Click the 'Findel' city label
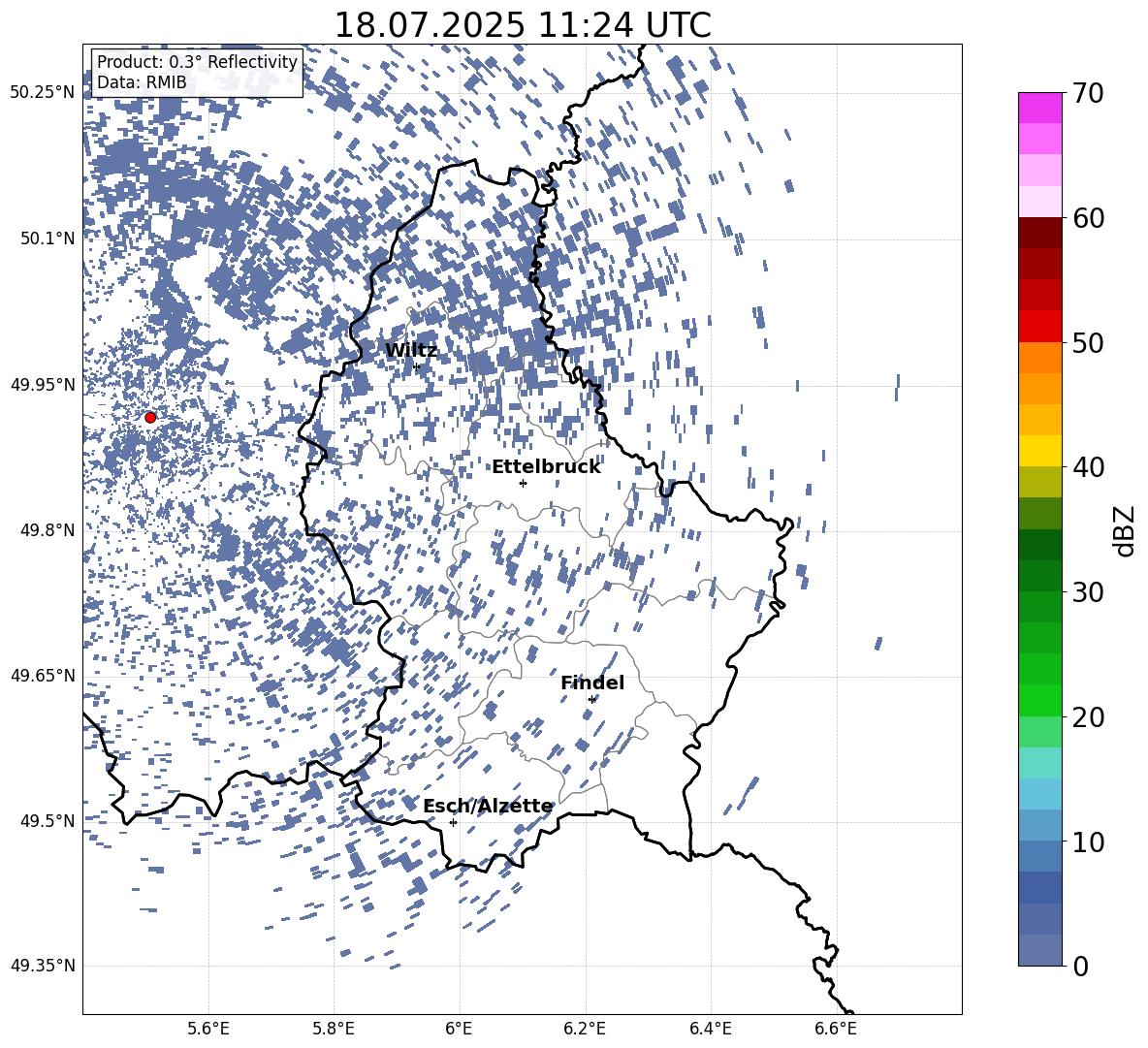 (592, 683)
